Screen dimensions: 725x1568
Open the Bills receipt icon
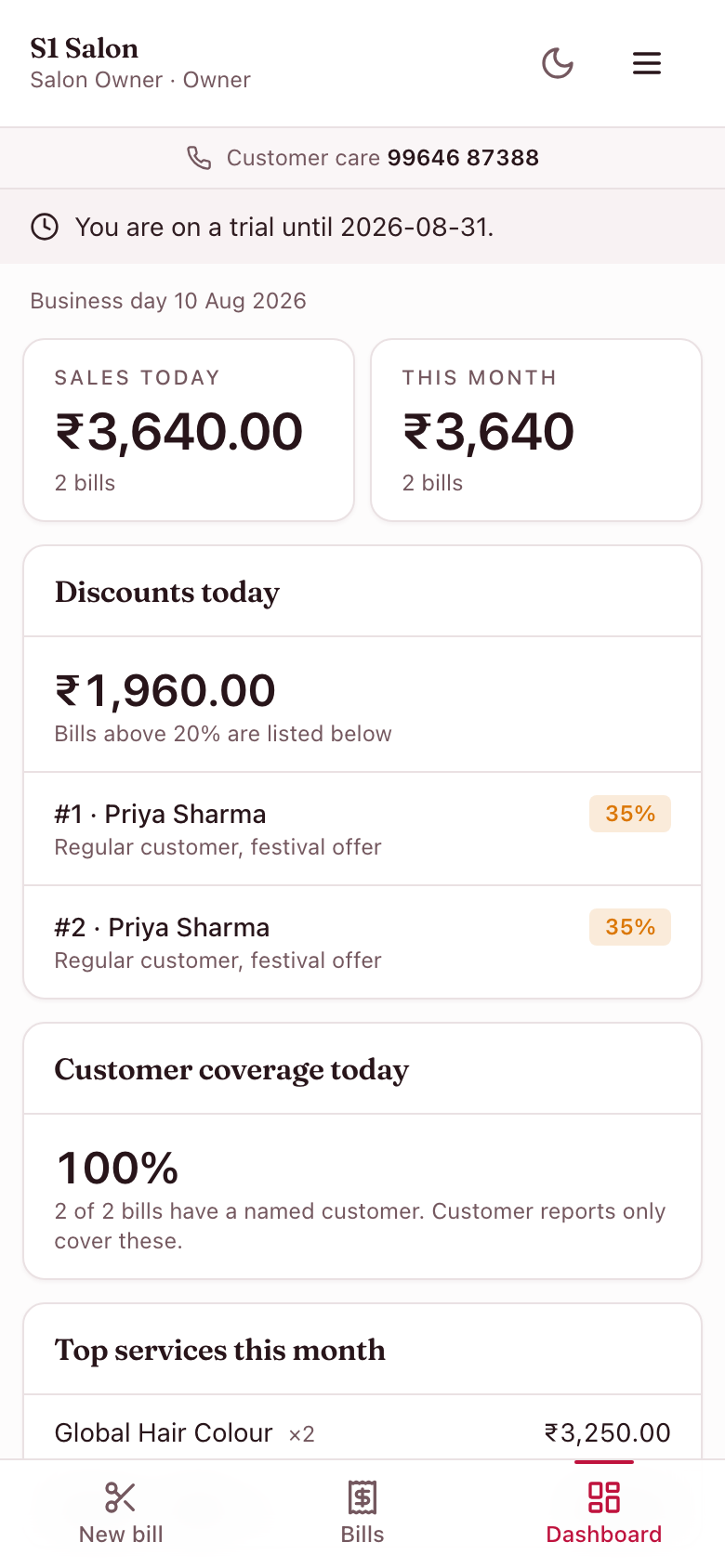(362, 1497)
